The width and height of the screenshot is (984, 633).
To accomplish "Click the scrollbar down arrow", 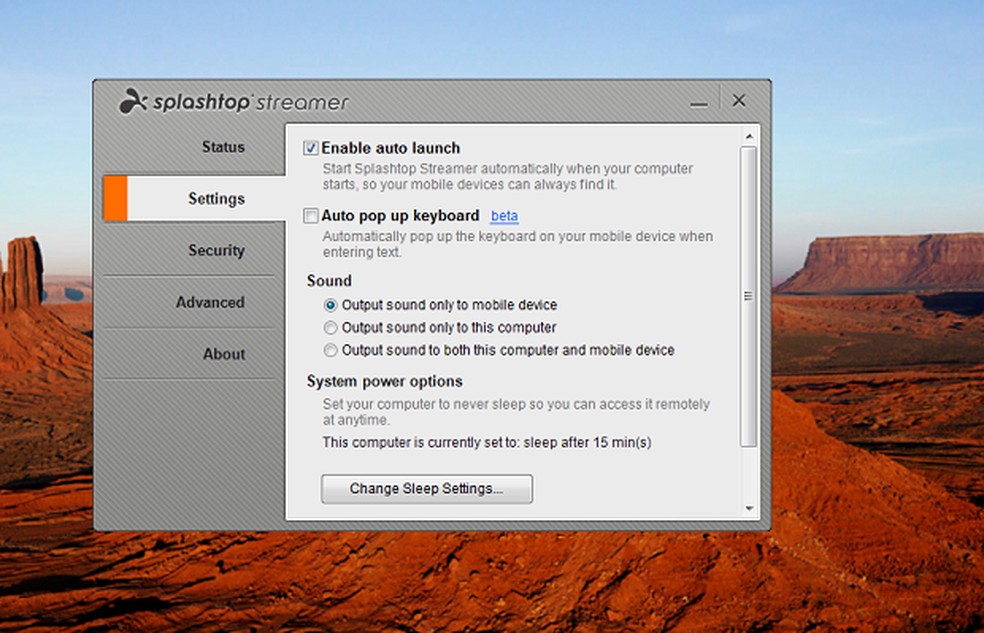I will [749, 508].
